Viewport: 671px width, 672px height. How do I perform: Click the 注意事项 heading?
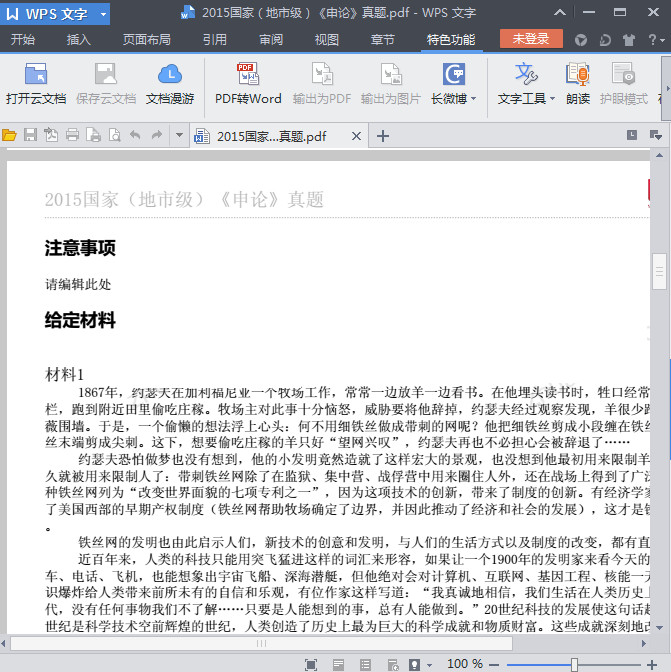[80, 248]
